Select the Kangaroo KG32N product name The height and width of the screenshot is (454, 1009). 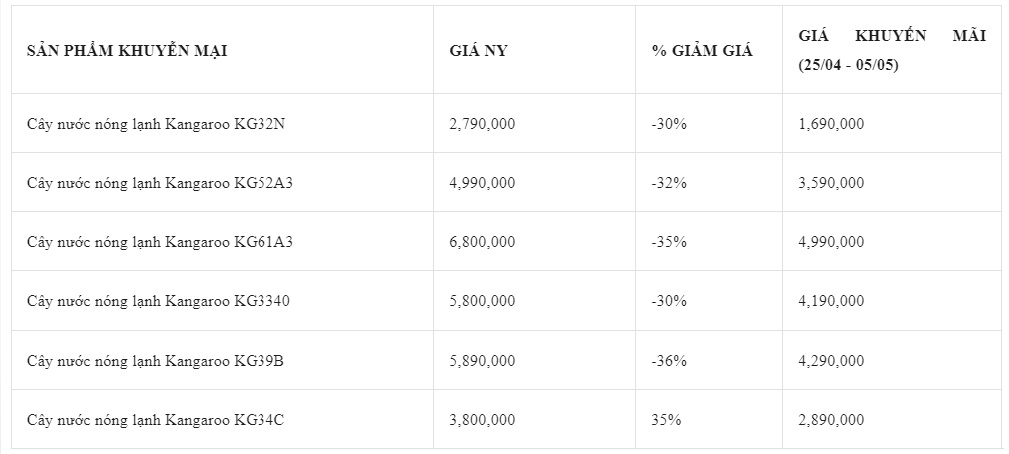point(157,123)
